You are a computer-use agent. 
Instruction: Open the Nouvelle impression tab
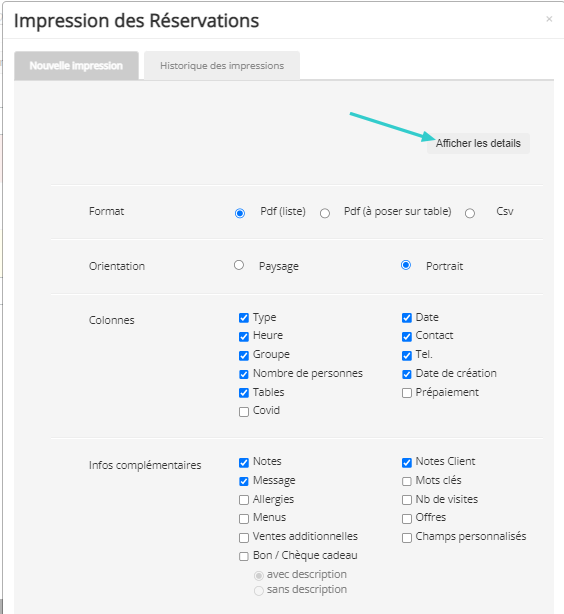coord(76,66)
